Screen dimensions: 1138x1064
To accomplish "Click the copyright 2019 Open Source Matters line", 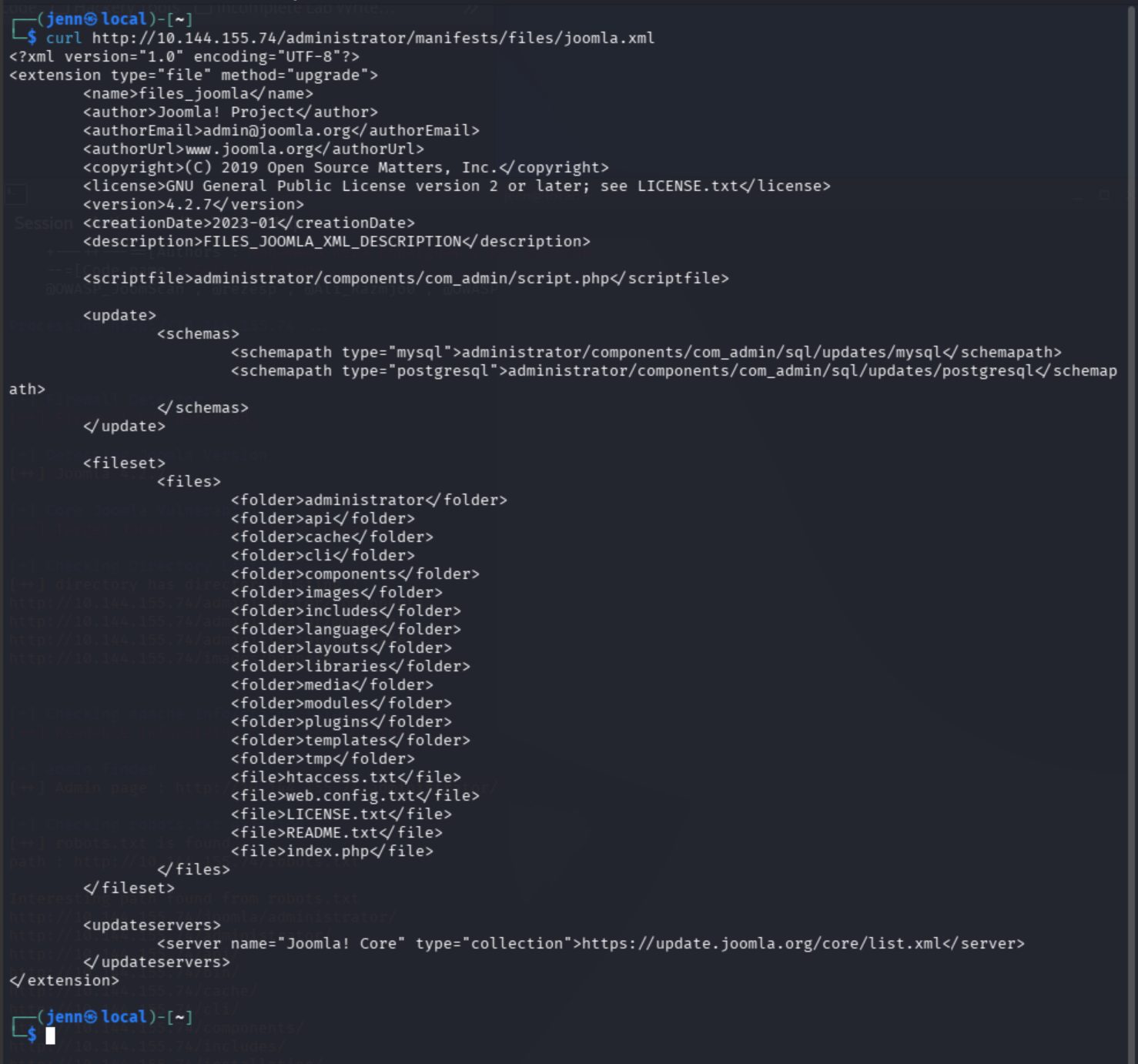I will (346, 167).
